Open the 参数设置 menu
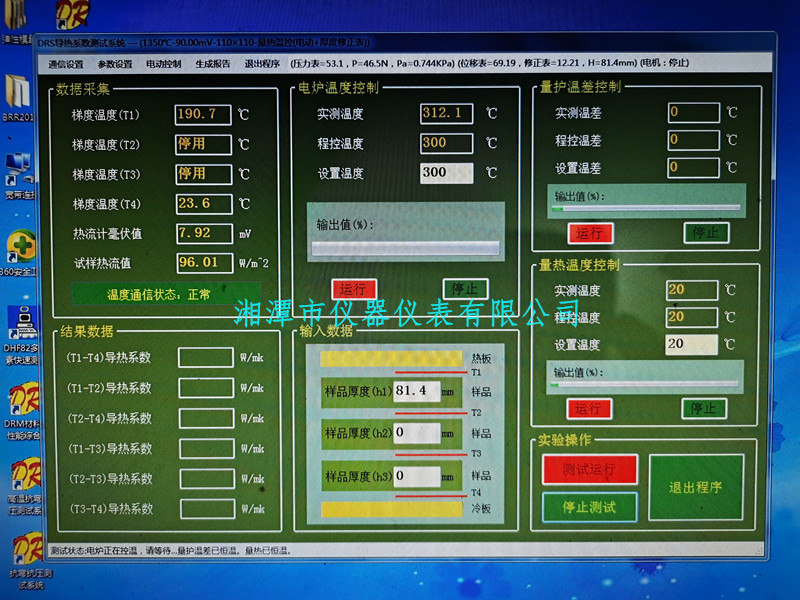 (x=115, y=63)
